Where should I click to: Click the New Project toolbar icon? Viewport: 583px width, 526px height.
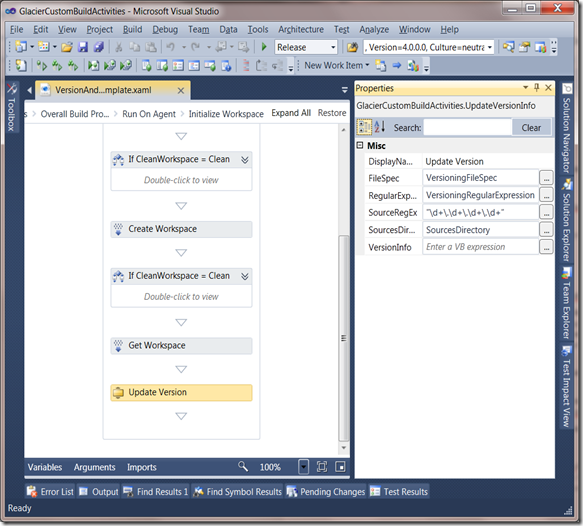pos(20,47)
